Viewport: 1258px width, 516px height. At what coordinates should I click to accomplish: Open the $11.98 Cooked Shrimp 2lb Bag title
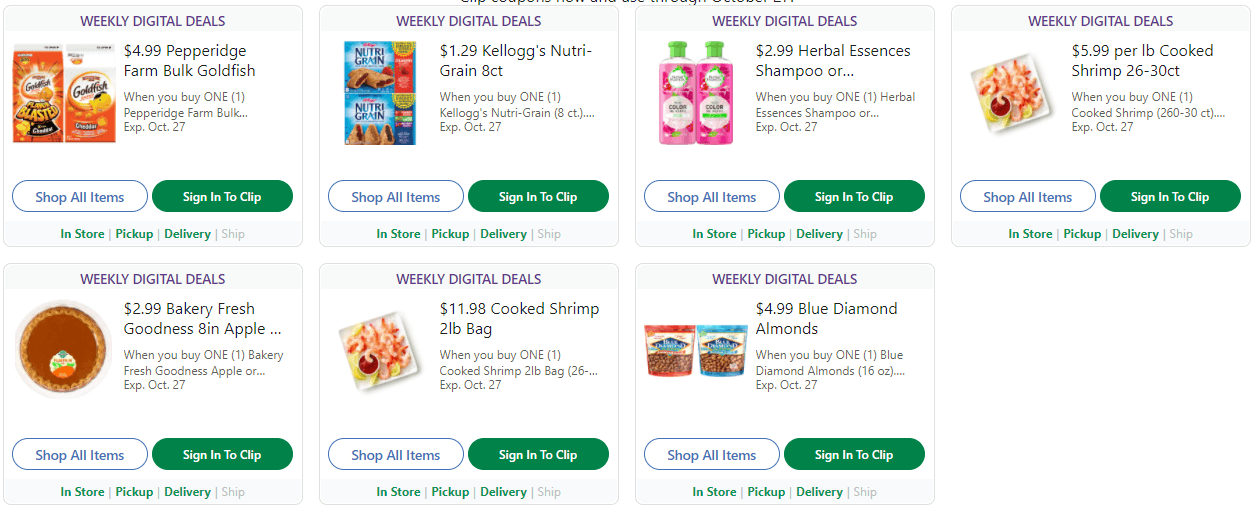tap(519, 319)
